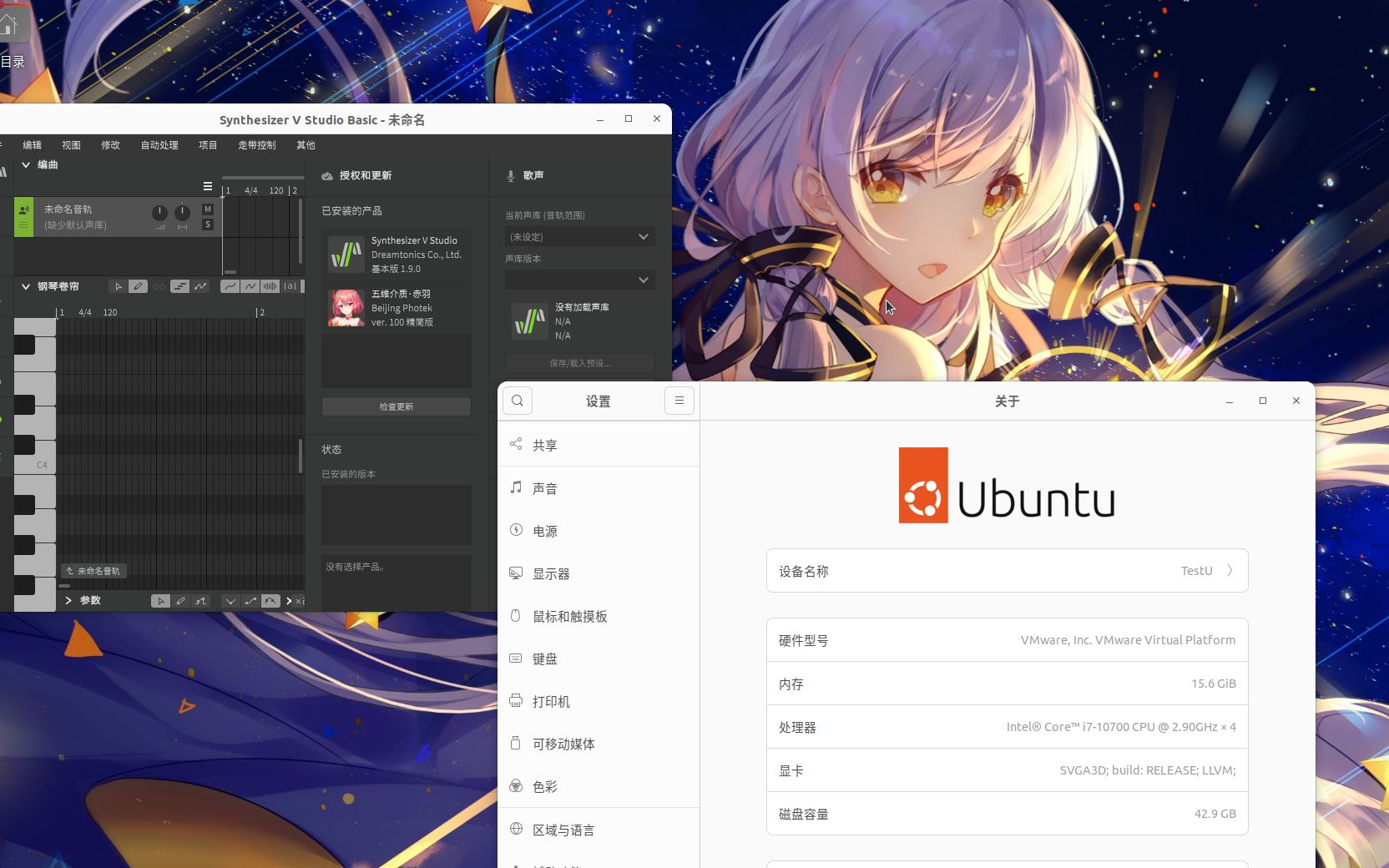Click the V-shaped anchor icon in parameters toolbar
This screenshot has height=868, width=1389.
point(230,601)
